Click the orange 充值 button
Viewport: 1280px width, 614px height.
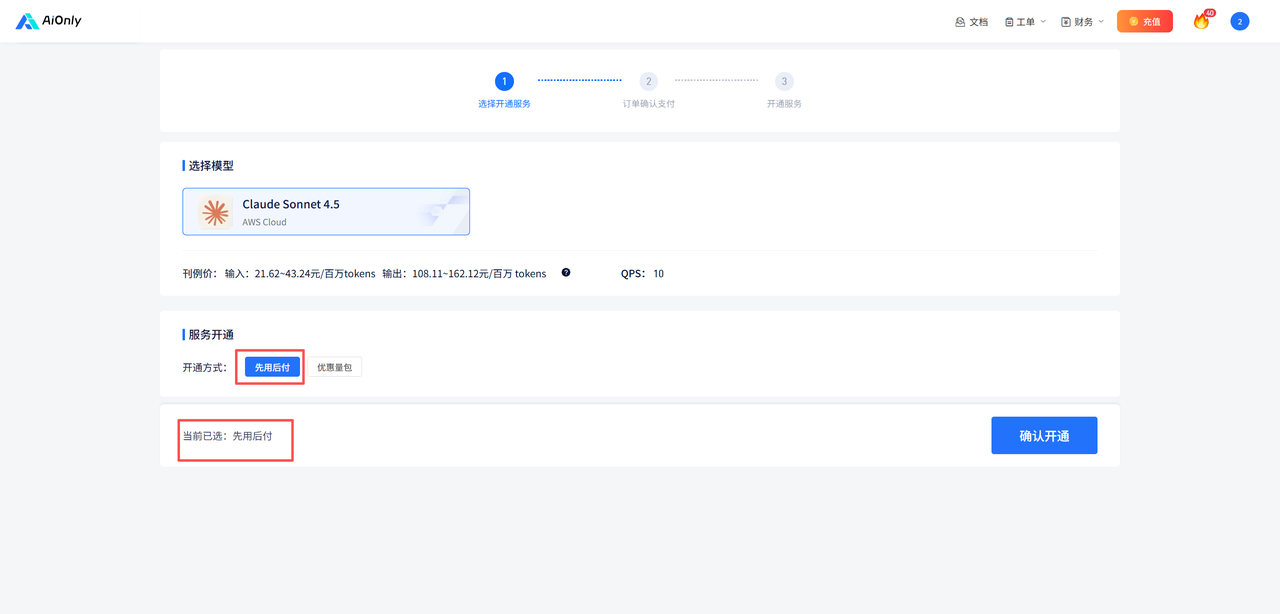(x=1144, y=21)
